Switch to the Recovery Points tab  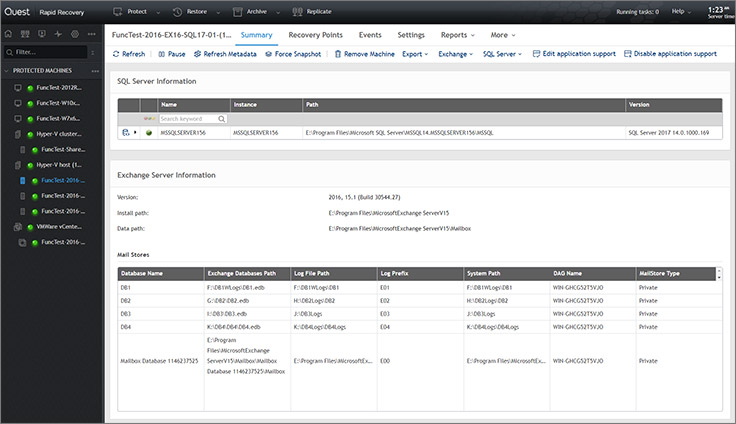coord(315,35)
